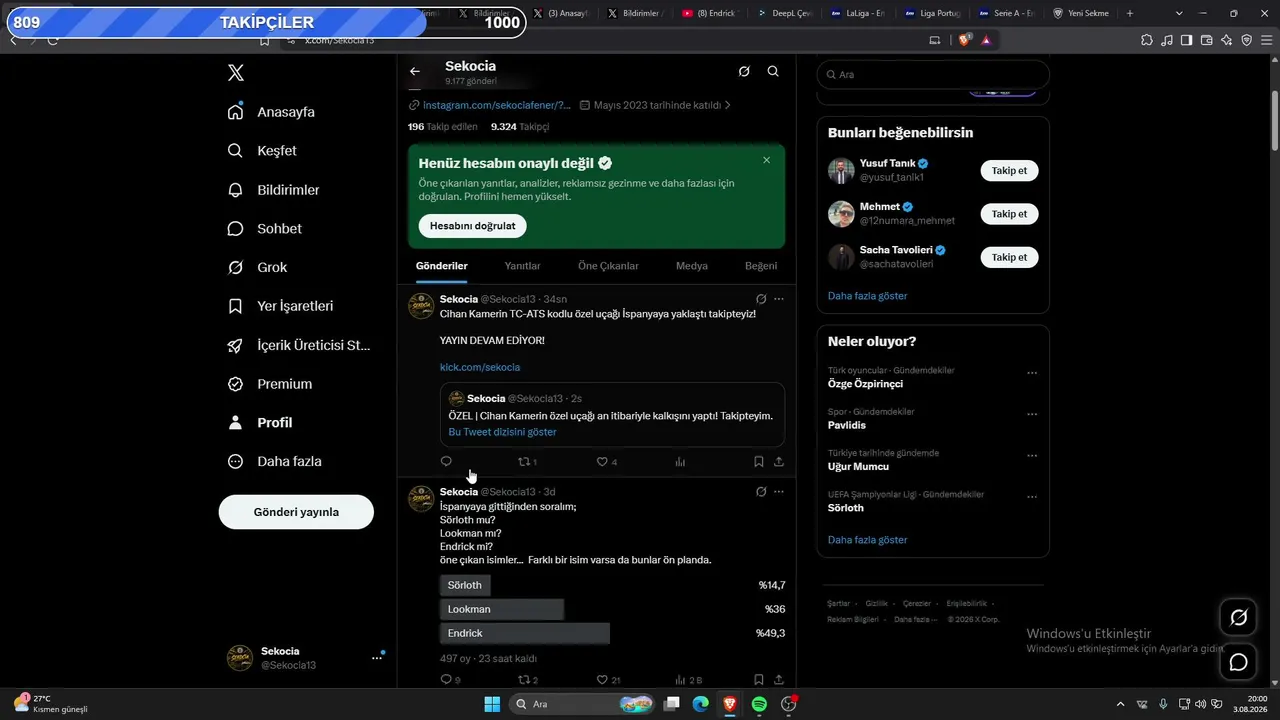Click the Endrick poll result bar
Viewport: 1280px width, 720px height.
[x=525, y=633]
